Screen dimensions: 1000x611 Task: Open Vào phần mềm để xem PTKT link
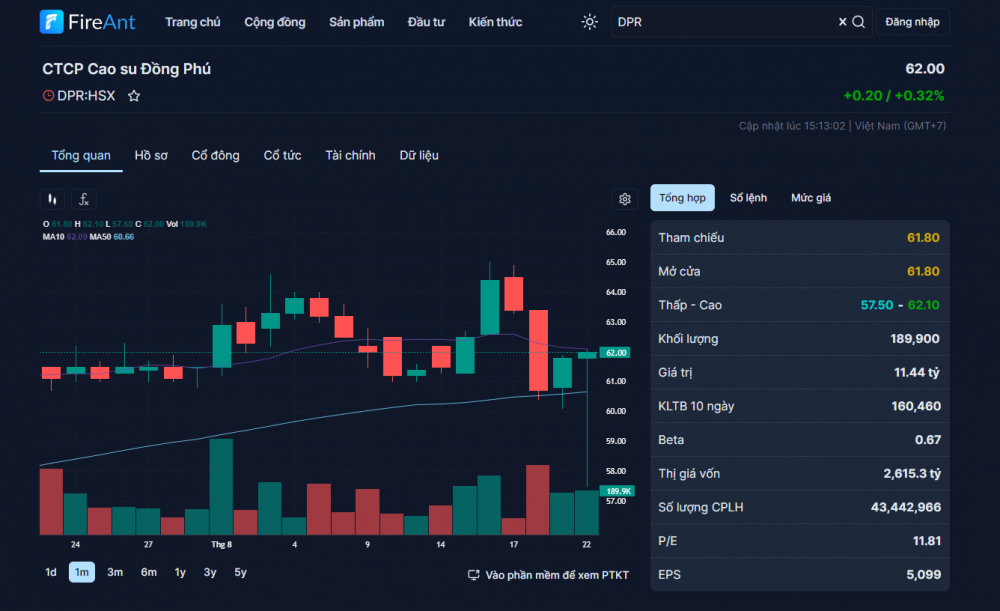click(557, 575)
